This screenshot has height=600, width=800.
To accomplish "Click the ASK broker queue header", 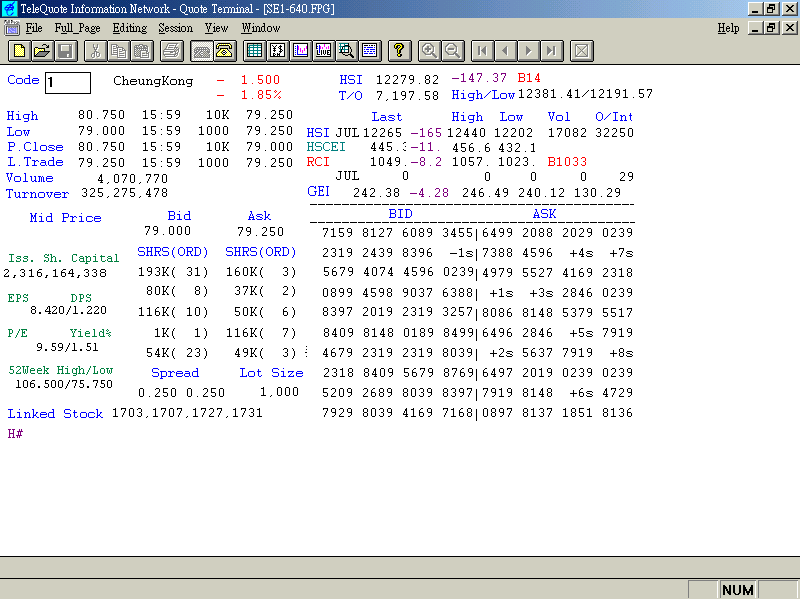I will pos(544,214).
